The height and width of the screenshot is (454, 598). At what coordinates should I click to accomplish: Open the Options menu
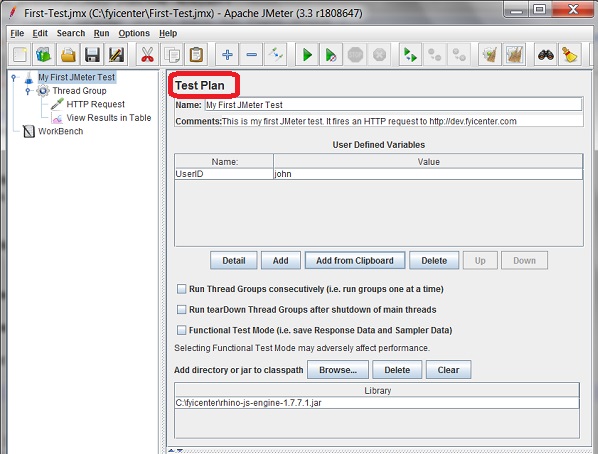click(x=134, y=33)
